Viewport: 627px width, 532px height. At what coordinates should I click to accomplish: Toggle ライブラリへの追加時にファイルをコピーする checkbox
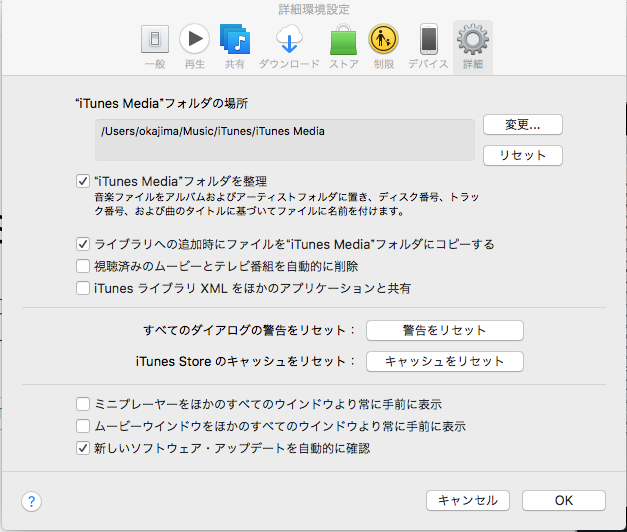pos(83,244)
